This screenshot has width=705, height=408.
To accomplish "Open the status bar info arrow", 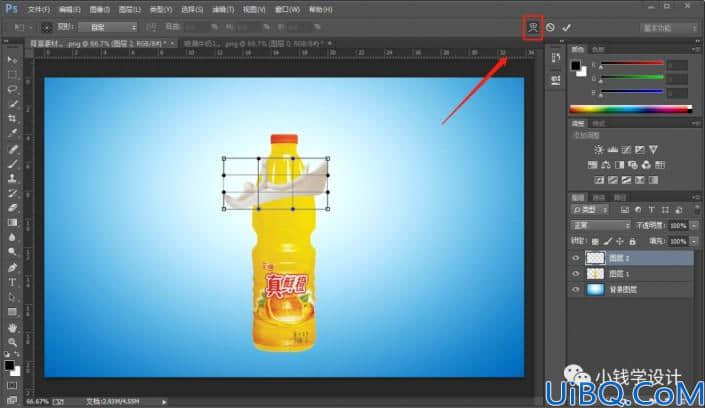I will [164, 402].
